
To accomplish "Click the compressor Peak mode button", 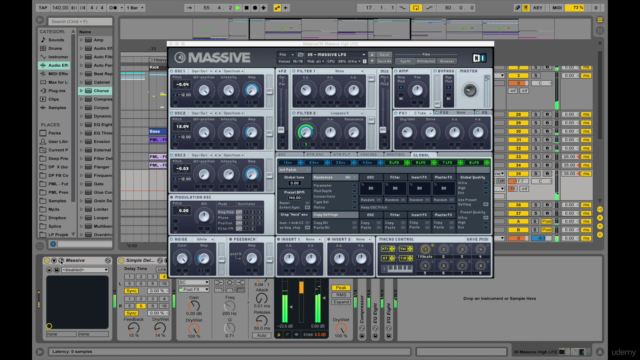I will coord(340,288).
